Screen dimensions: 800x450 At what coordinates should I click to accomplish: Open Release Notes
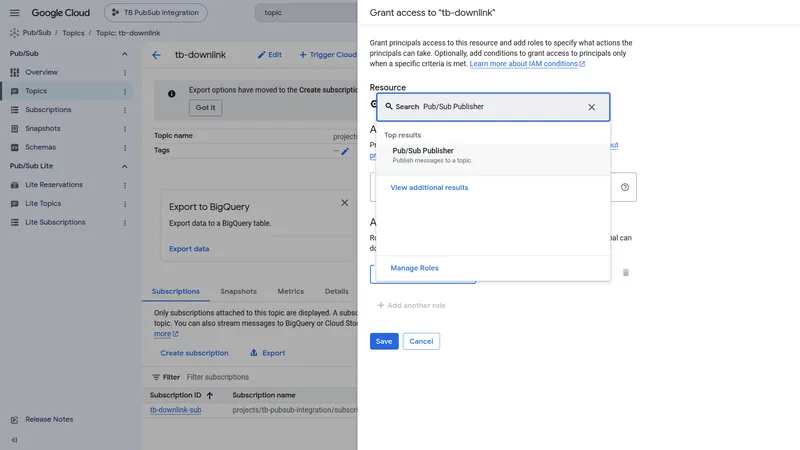pyautogui.click(x=49, y=419)
